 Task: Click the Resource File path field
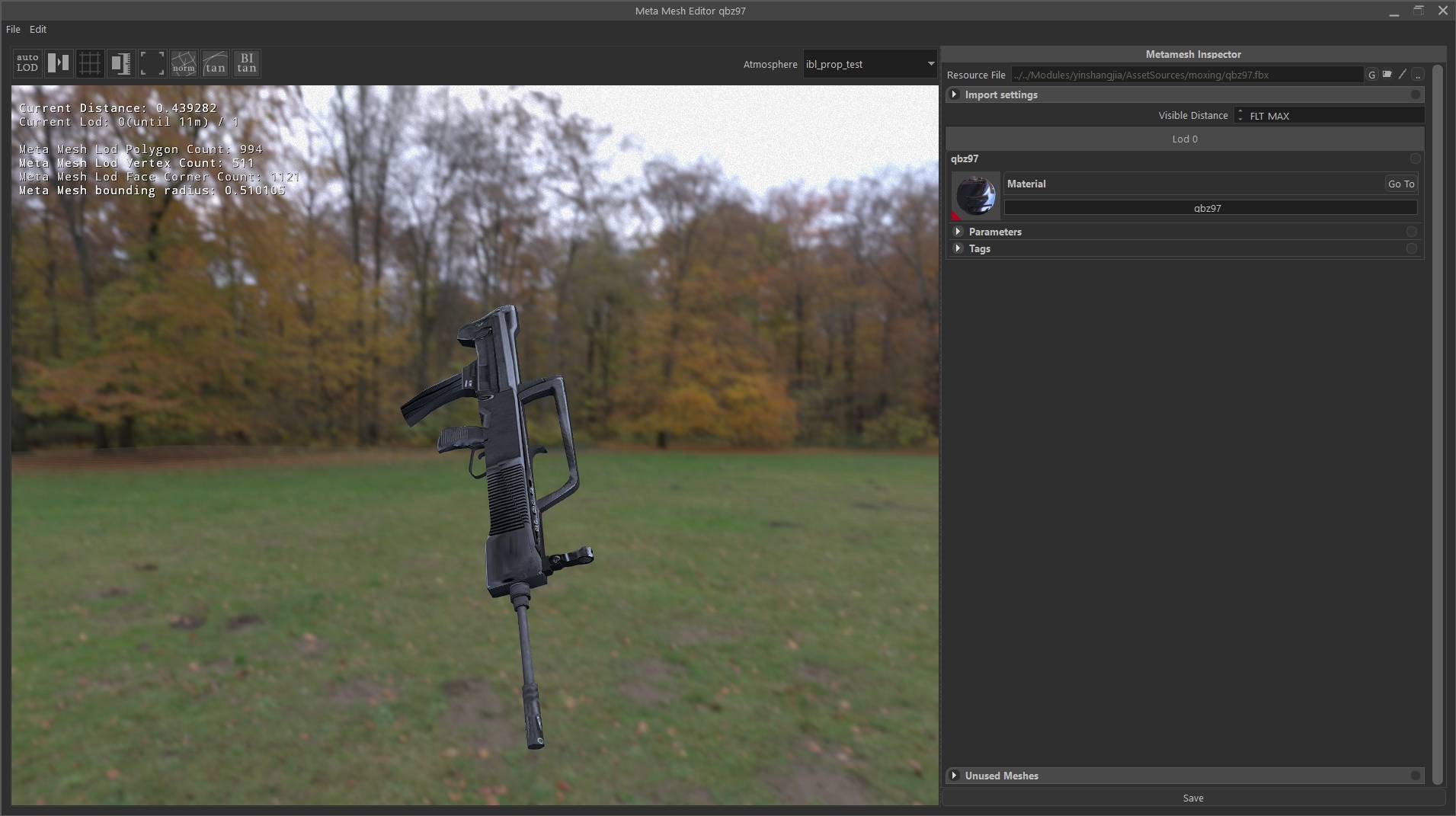coord(1187,75)
